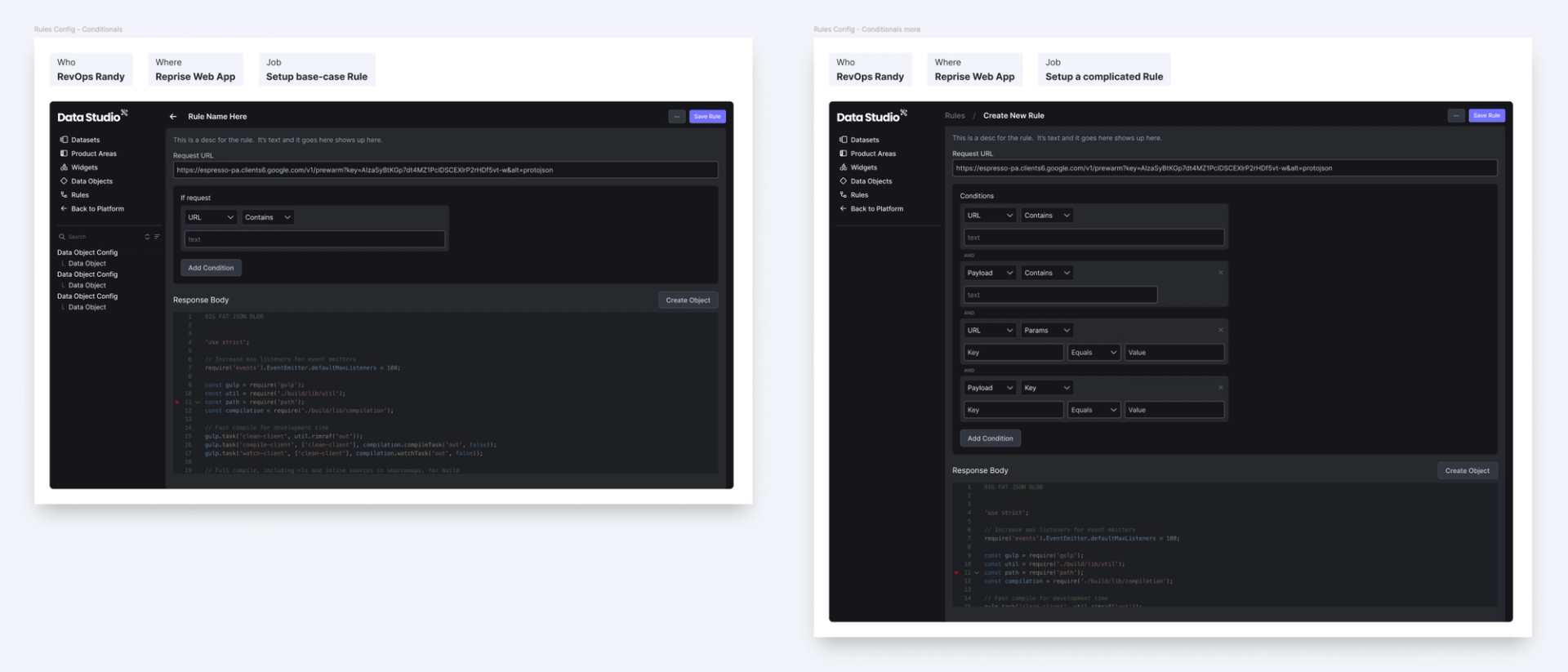Focus the sidebar Search field
This screenshot has height=672, width=1568.
click(x=98, y=237)
